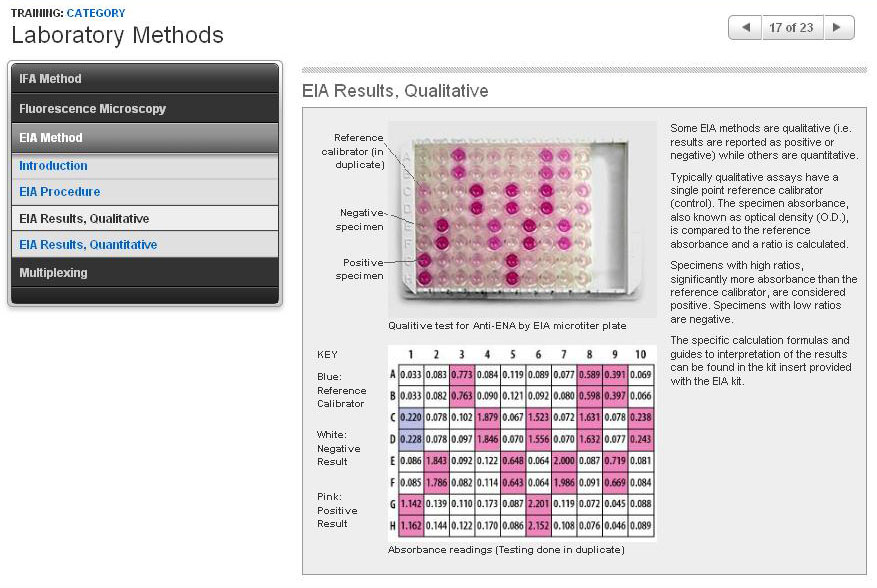Select EIA Results, Qualitative in sidebar
The image size is (877, 588).
pos(84,219)
